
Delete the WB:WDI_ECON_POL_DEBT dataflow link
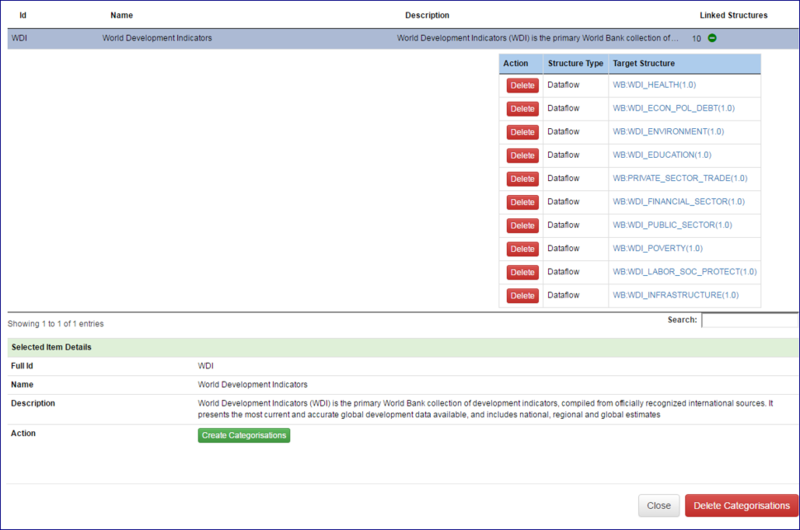pos(522,108)
